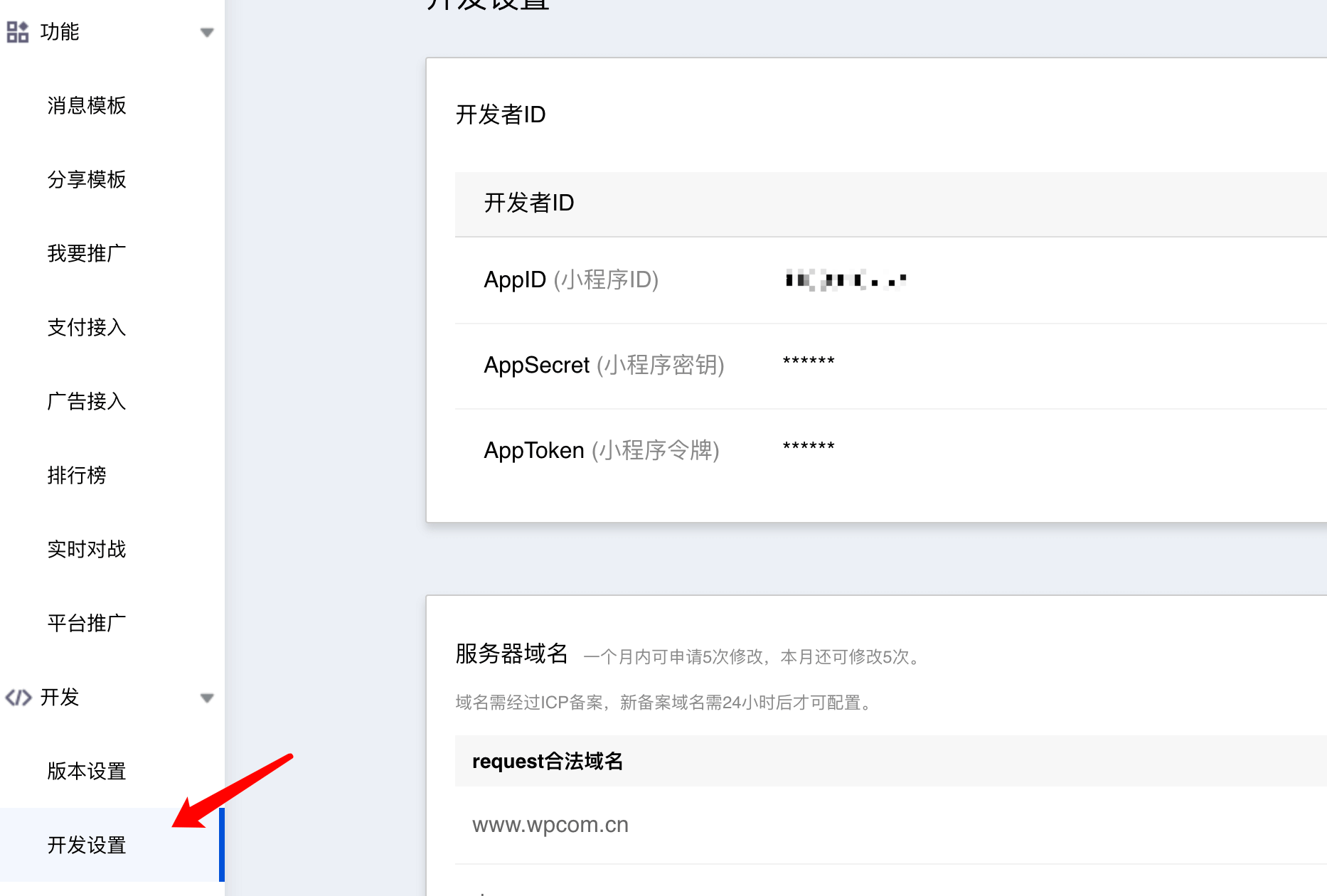Click the 服务器域名 section heading
The height and width of the screenshot is (896, 1327).
511,654
